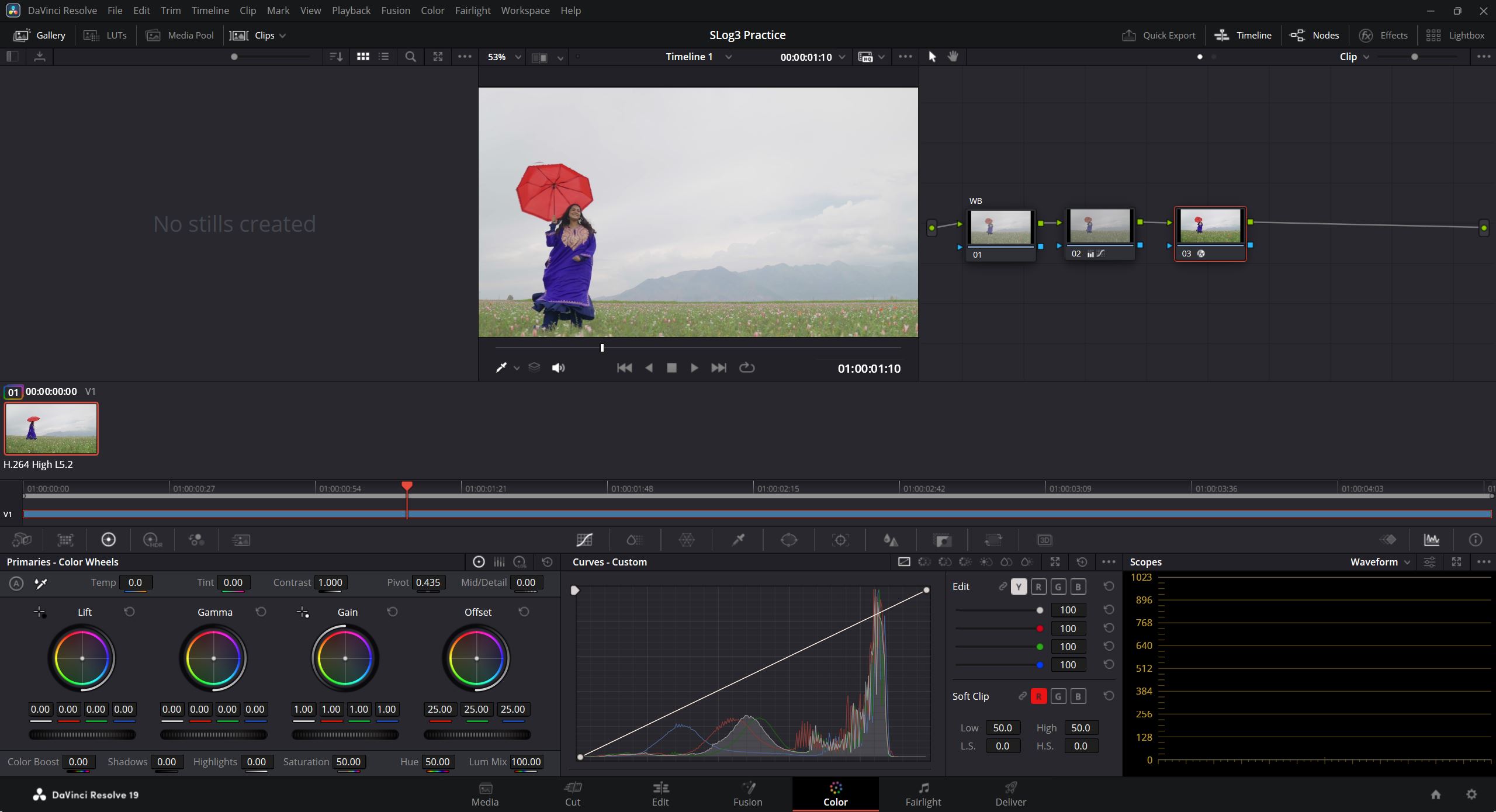
Task: Toggle Soft Clip green channel
Action: (1058, 696)
